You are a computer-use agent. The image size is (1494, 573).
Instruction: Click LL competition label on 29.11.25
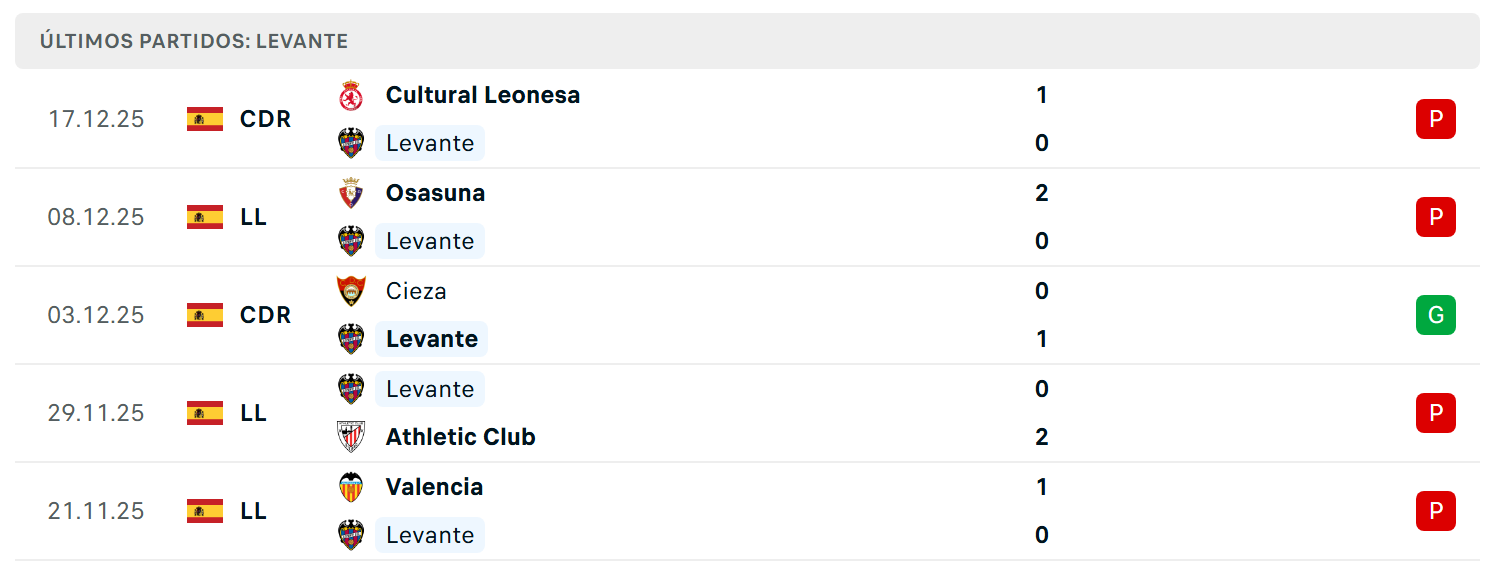(254, 413)
